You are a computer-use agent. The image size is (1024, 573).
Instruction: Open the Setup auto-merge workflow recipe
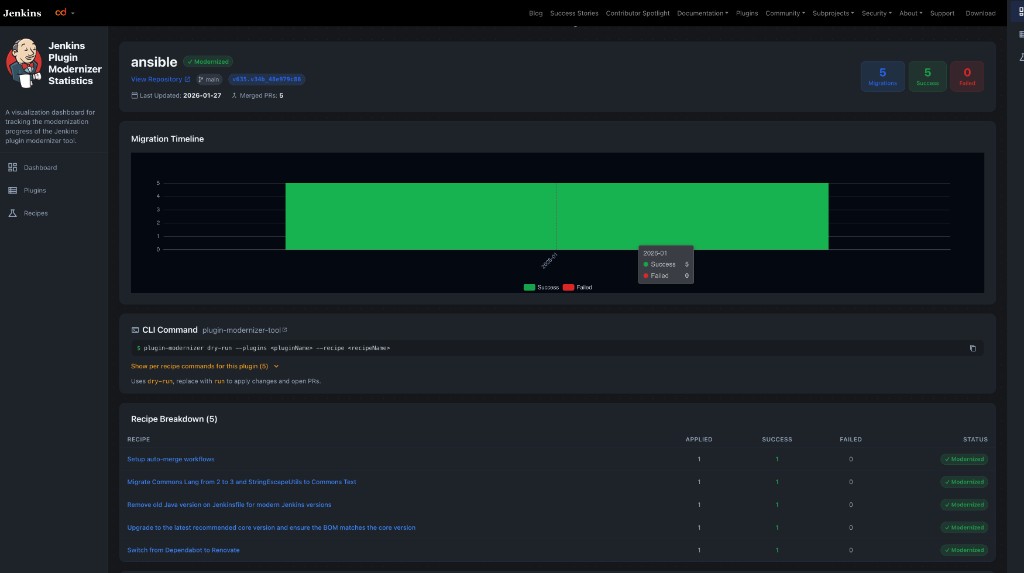pos(170,459)
